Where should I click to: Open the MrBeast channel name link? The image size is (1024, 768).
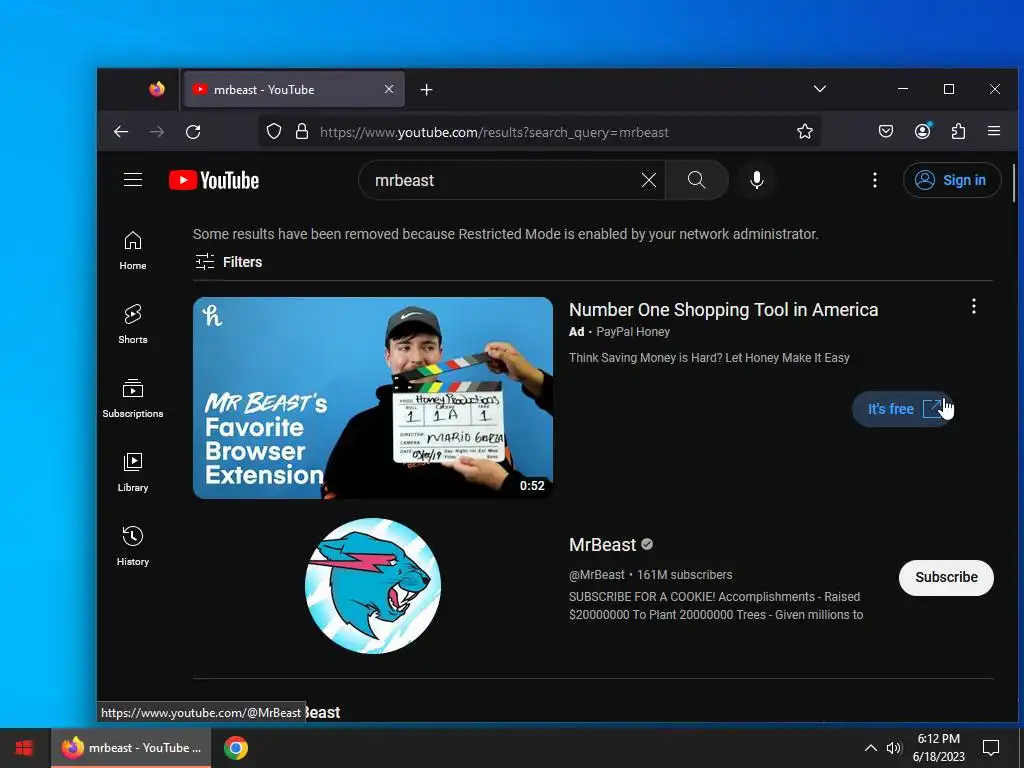pos(602,545)
